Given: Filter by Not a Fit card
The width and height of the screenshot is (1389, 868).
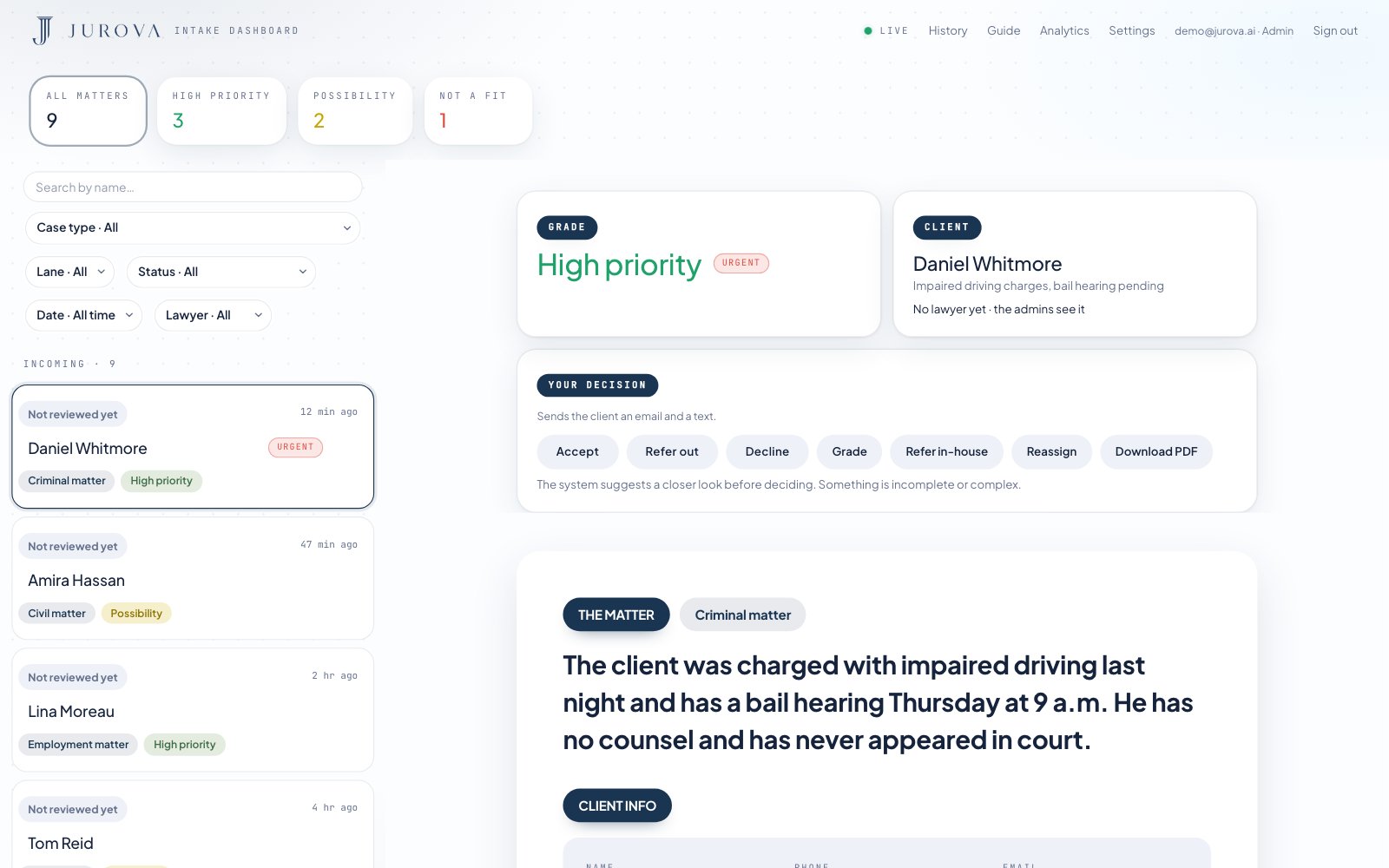Looking at the screenshot, I should coord(478,111).
